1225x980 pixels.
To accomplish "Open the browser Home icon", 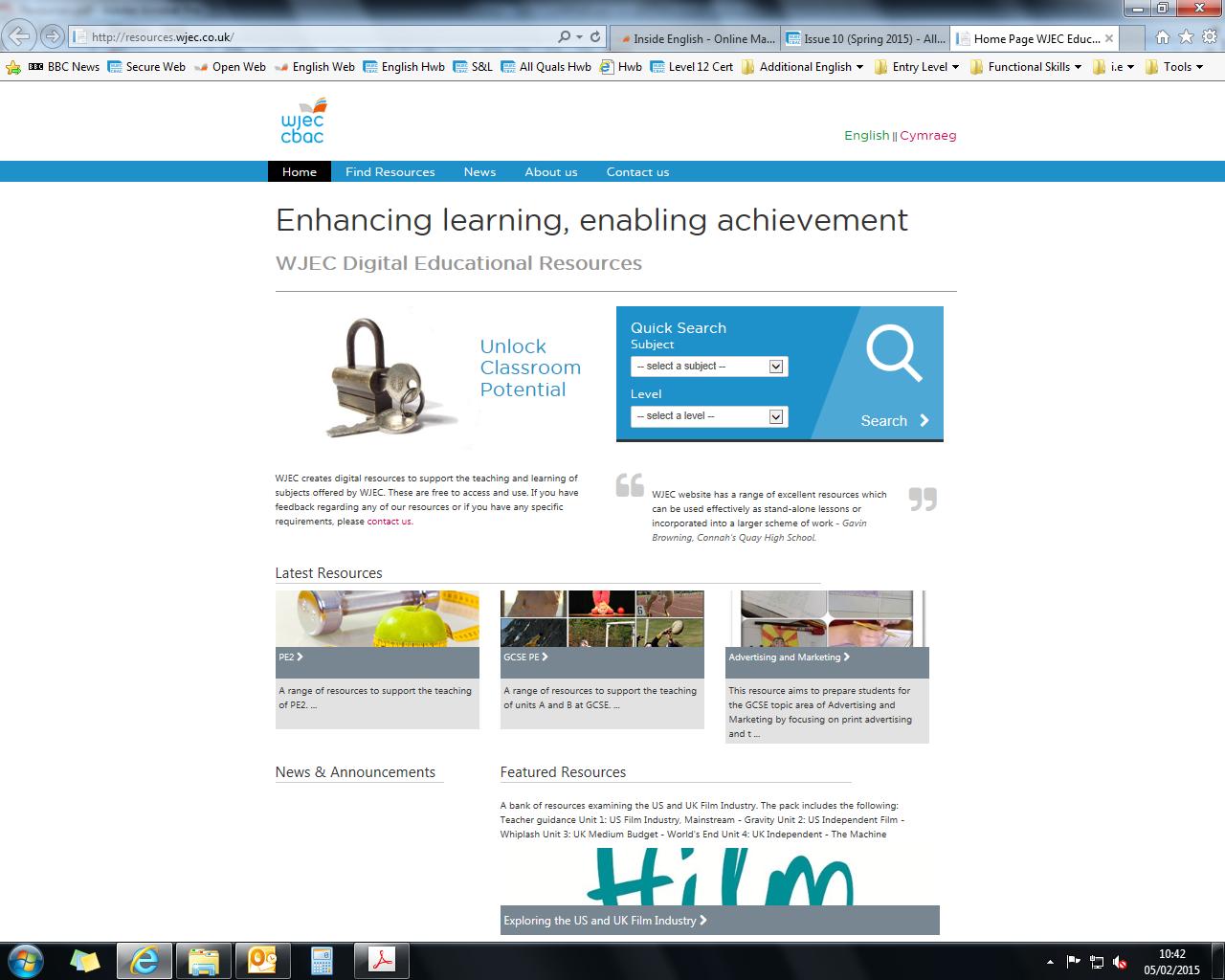I will (x=1163, y=37).
